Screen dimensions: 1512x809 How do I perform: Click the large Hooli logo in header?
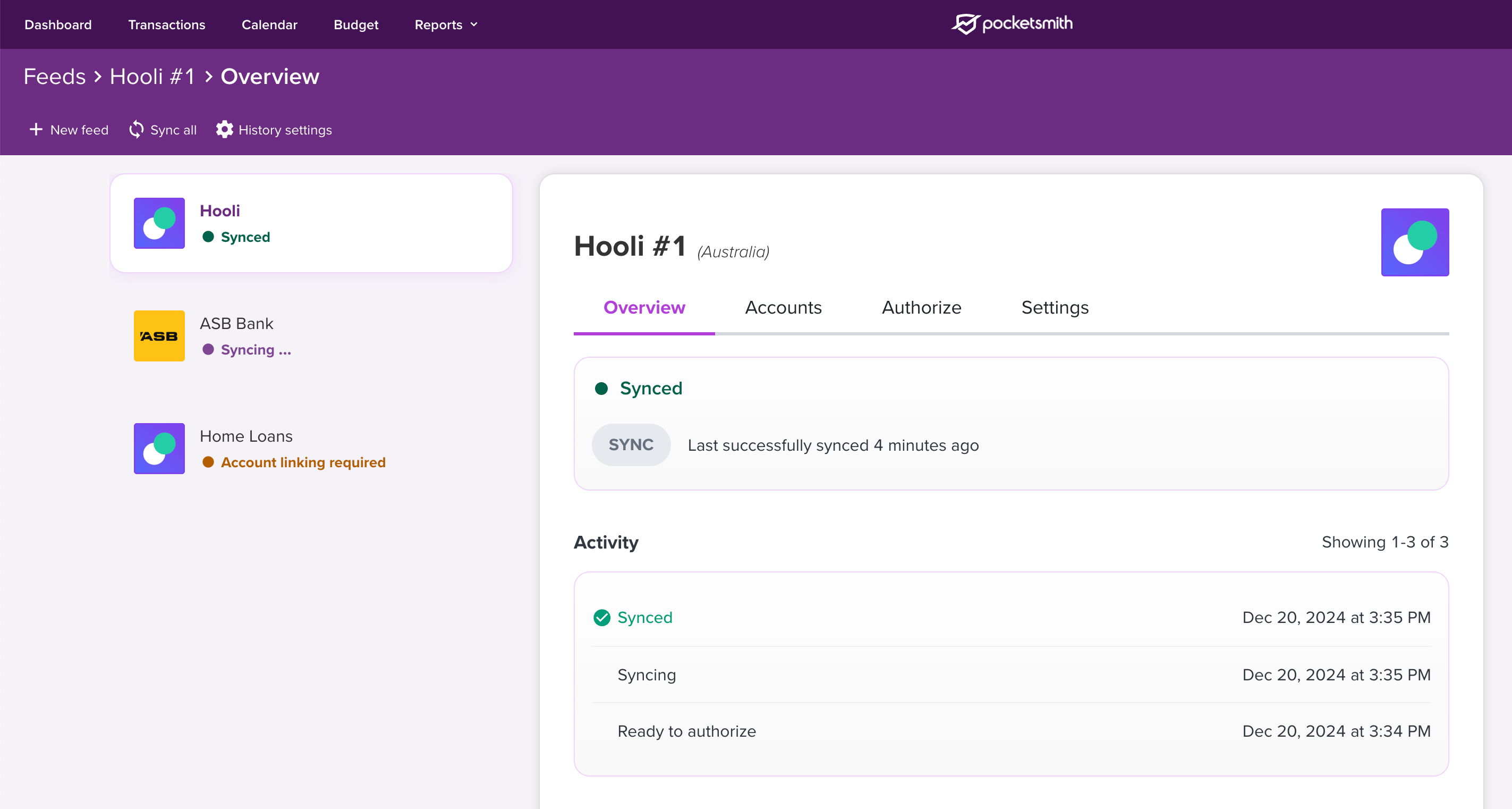pos(1415,242)
